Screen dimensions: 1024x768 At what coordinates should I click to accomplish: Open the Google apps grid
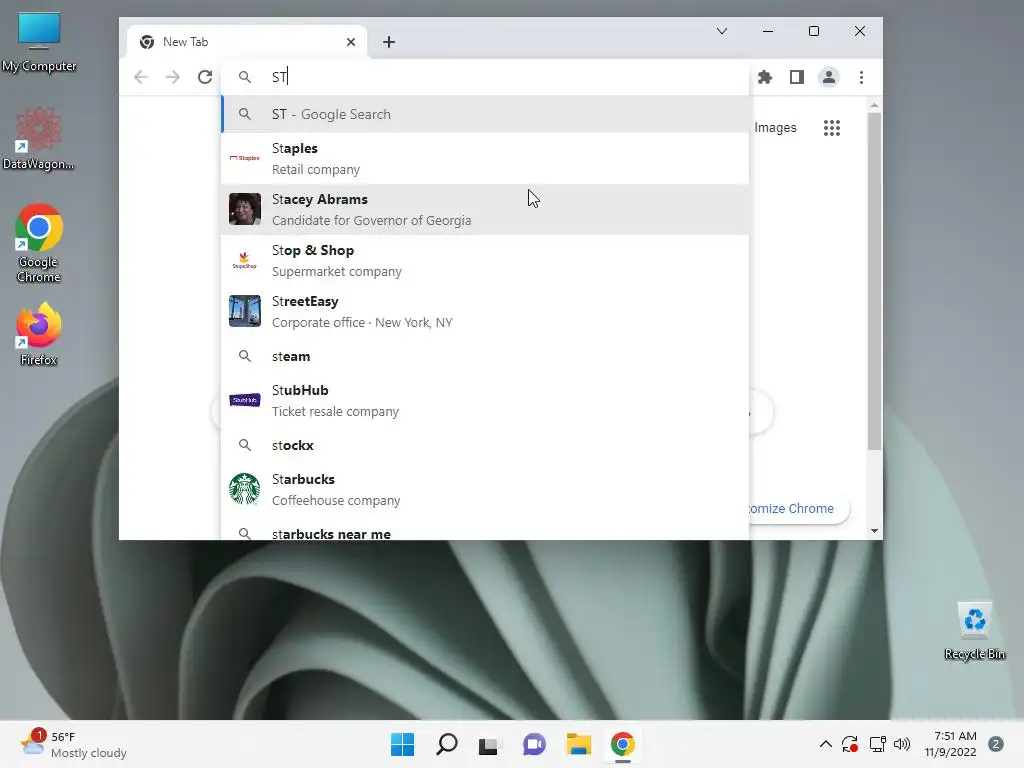tap(831, 128)
